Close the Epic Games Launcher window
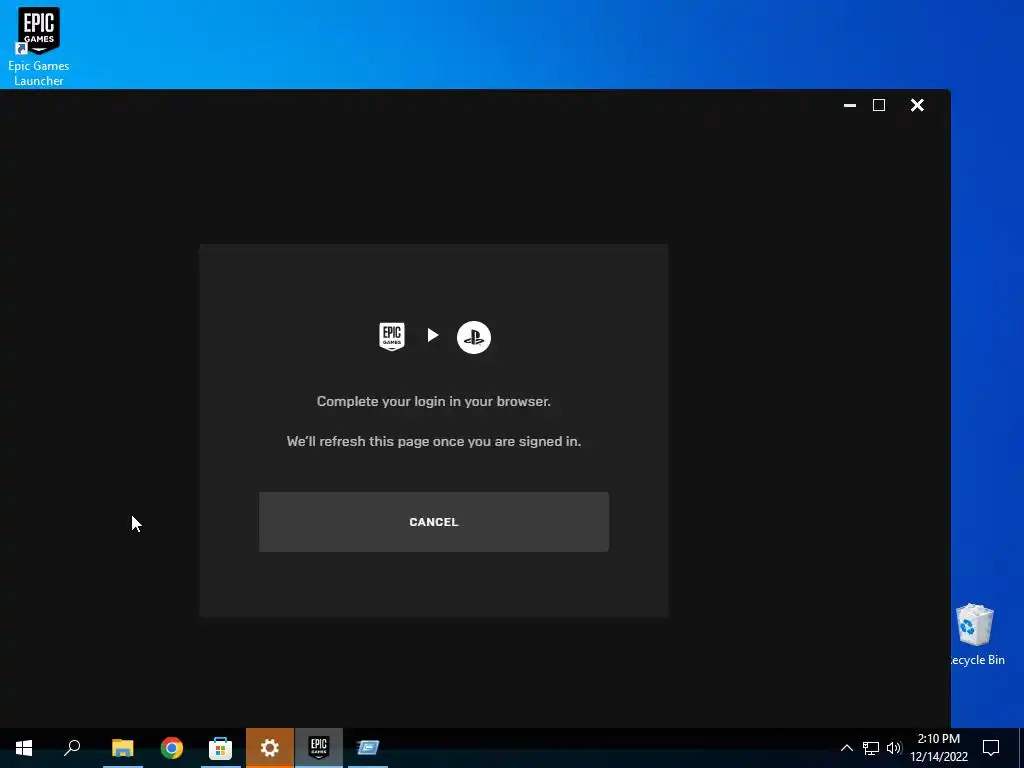 click(x=917, y=105)
